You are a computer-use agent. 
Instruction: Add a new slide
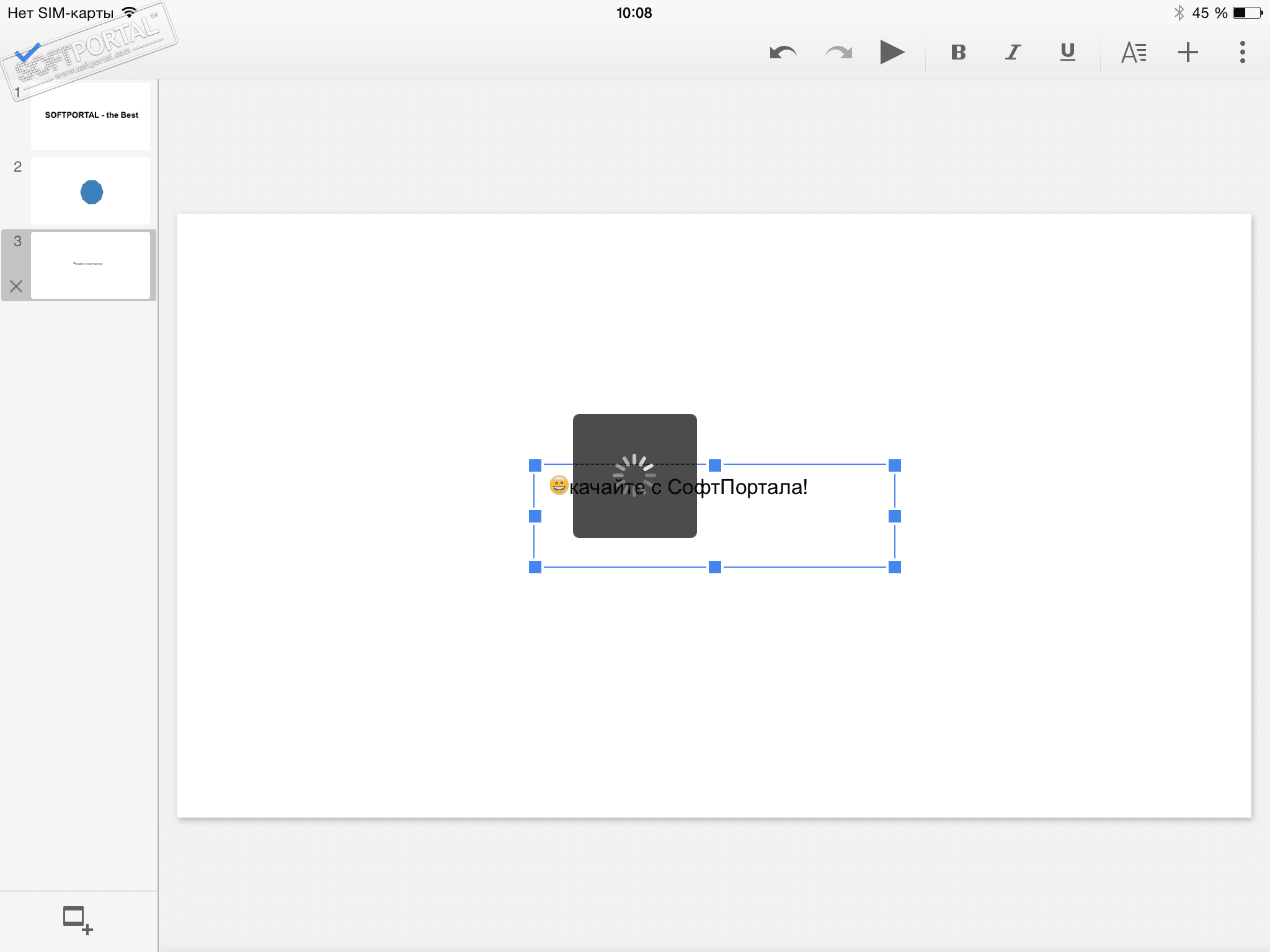pyautogui.click(x=78, y=920)
